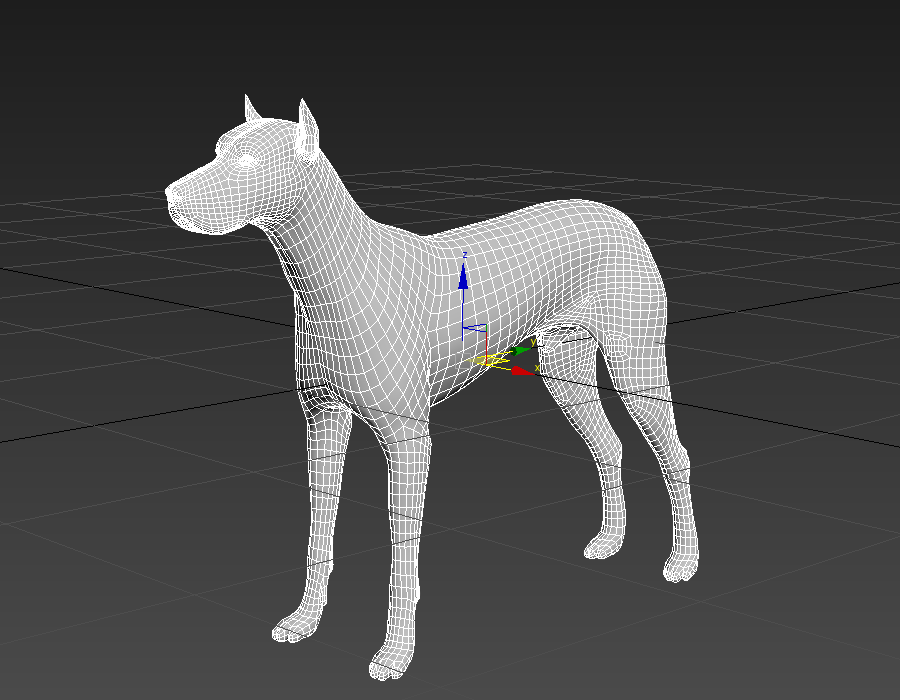Grab the blue Z-axis gizmo arrow
The width and height of the screenshot is (900, 700).
(463, 277)
